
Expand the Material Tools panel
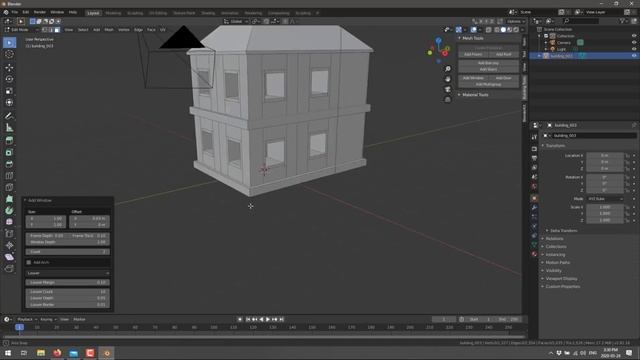click(x=473, y=95)
